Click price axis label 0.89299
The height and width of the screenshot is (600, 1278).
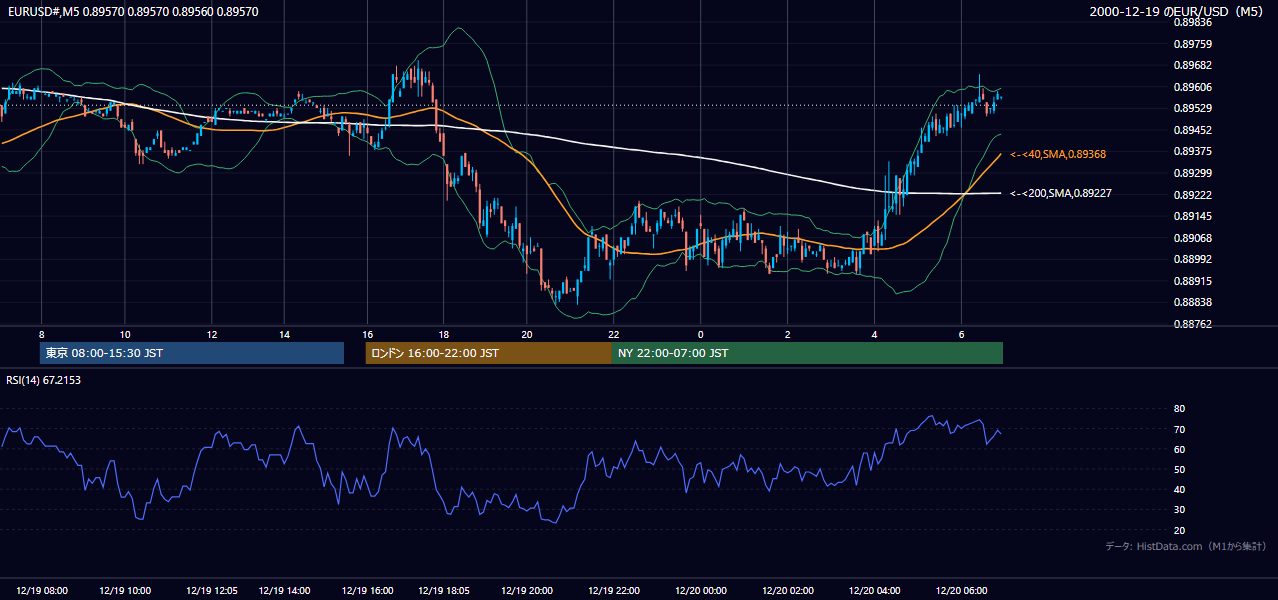1192,173
